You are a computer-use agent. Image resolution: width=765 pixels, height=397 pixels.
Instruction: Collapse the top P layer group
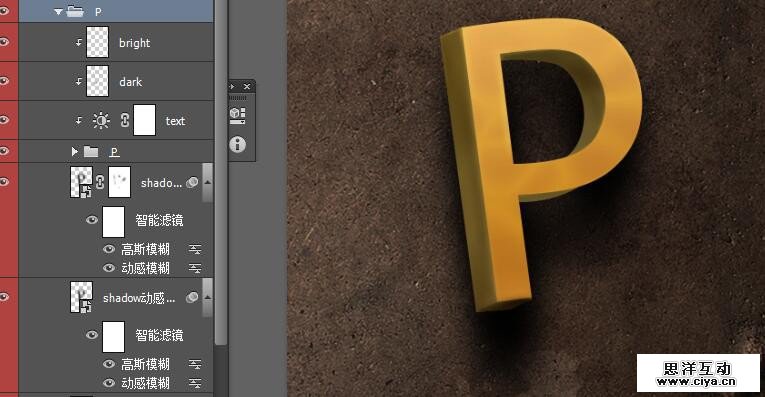point(59,12)
